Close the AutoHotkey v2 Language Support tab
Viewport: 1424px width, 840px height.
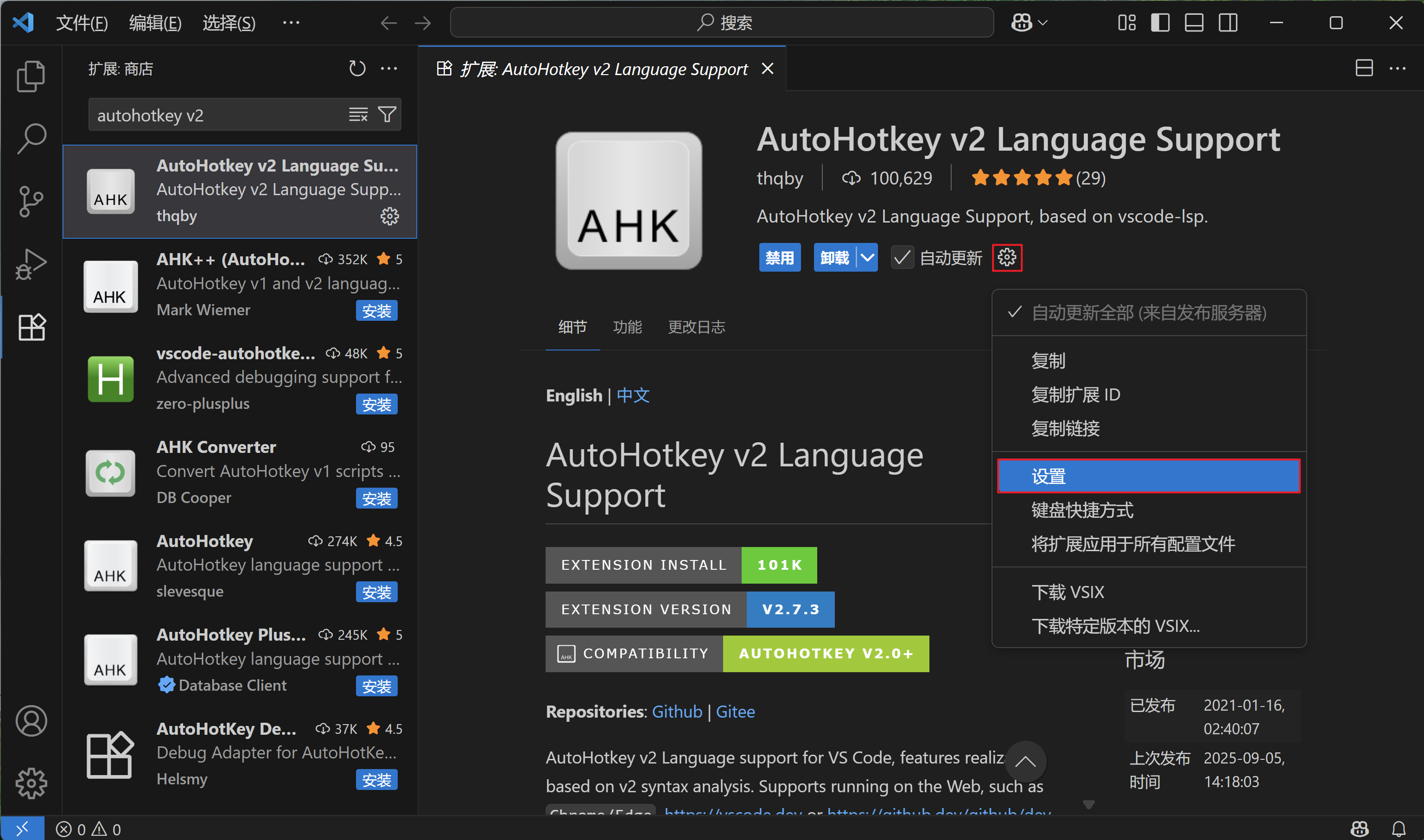tap(768, 69)
